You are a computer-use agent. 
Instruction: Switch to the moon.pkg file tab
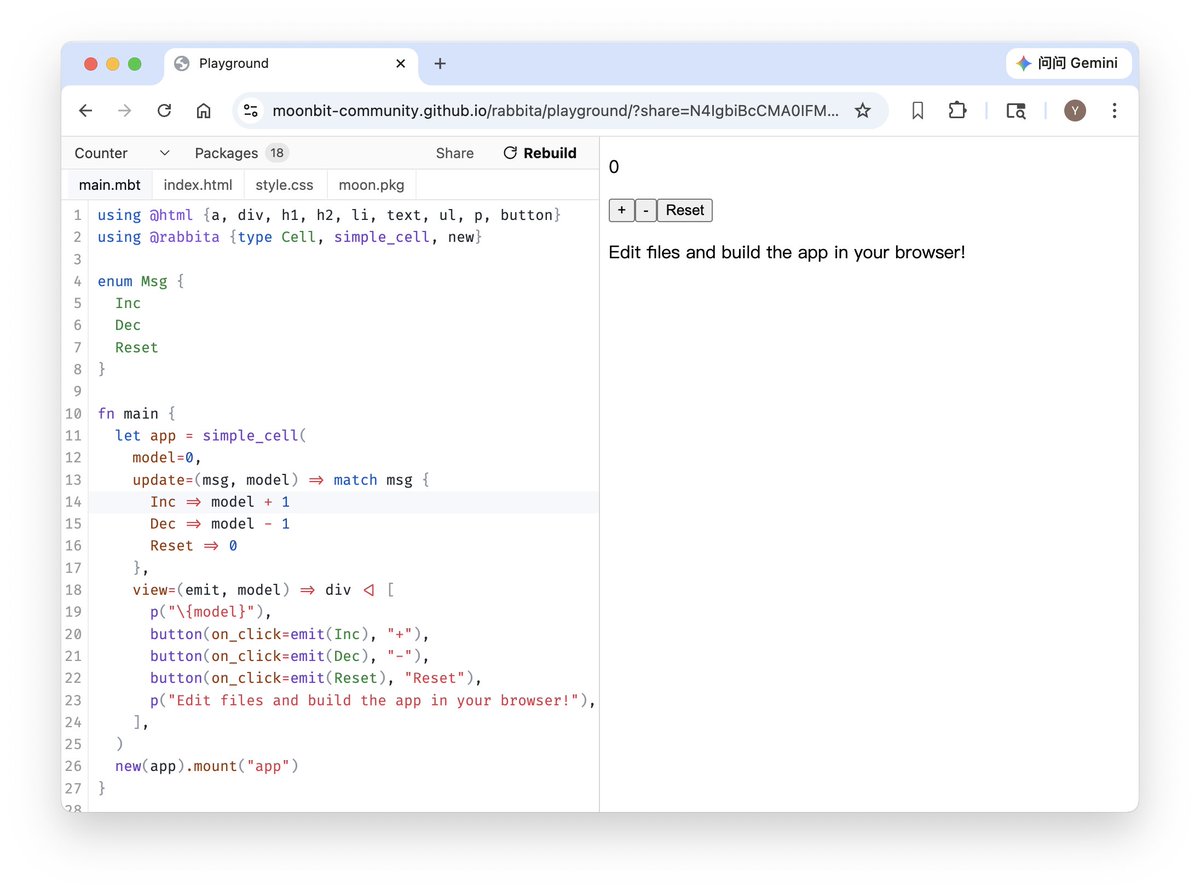coord(371,185)
